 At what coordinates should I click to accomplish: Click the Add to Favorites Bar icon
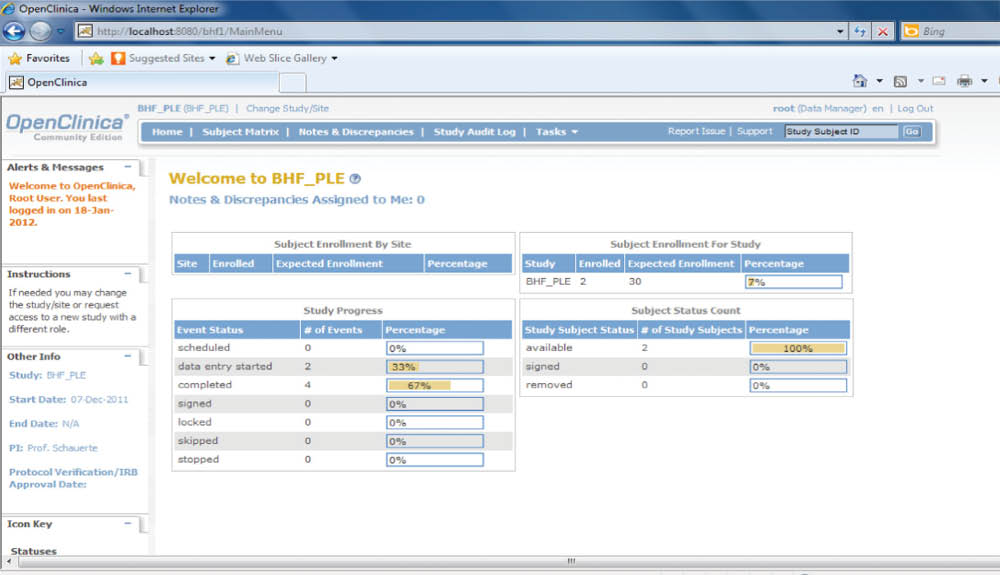tap(96, 58)
